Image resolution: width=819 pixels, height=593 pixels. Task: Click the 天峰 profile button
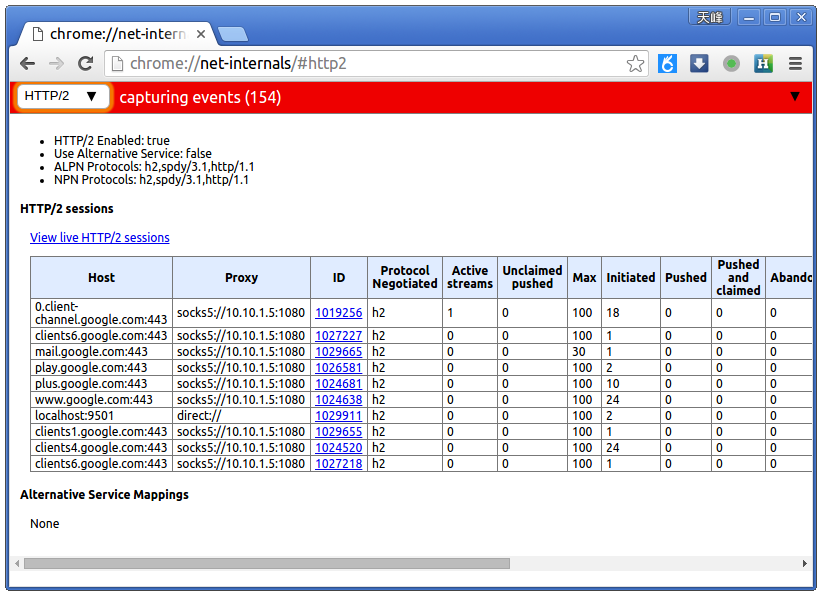(x=709, y=17)
